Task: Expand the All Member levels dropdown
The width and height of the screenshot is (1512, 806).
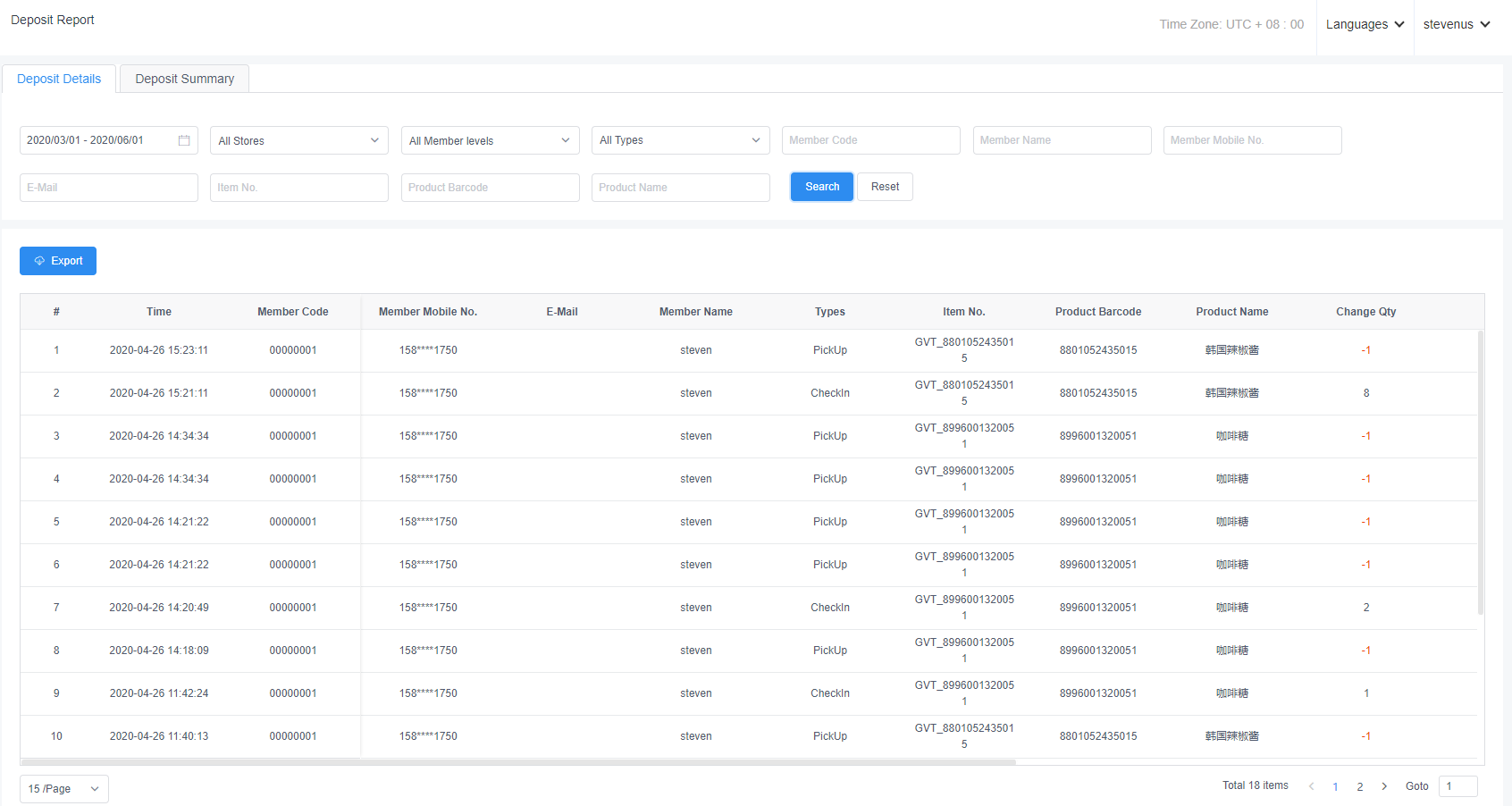Action: (490, 140)
